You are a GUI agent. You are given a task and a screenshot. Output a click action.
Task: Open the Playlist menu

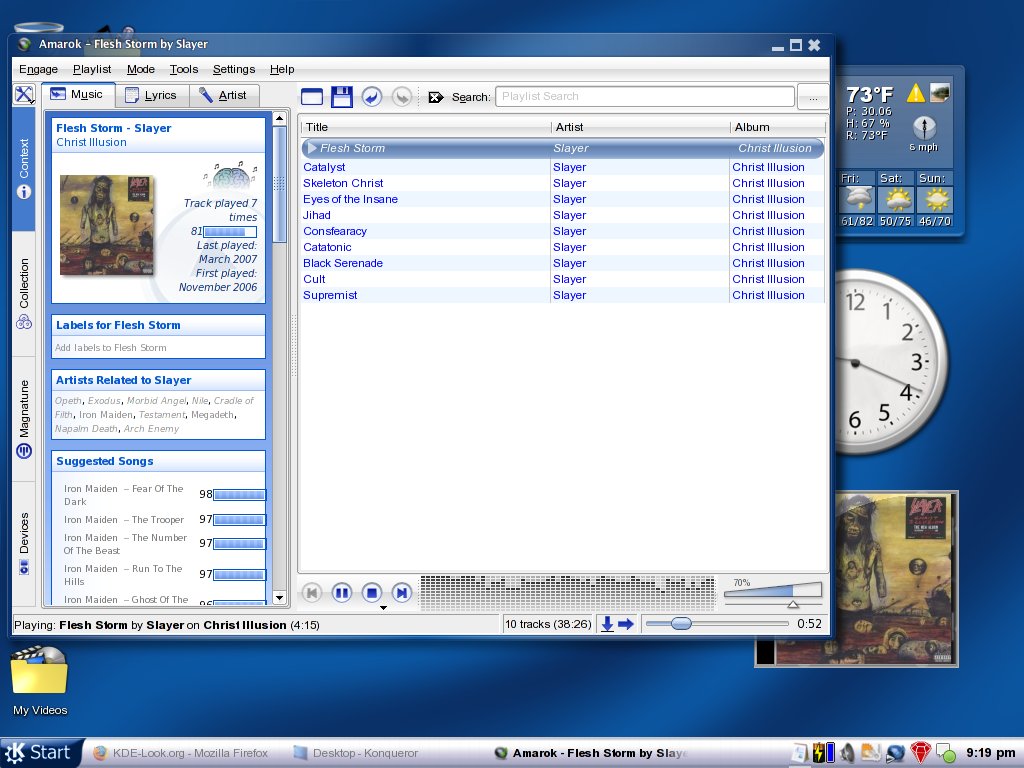click(x=92, y=69)
